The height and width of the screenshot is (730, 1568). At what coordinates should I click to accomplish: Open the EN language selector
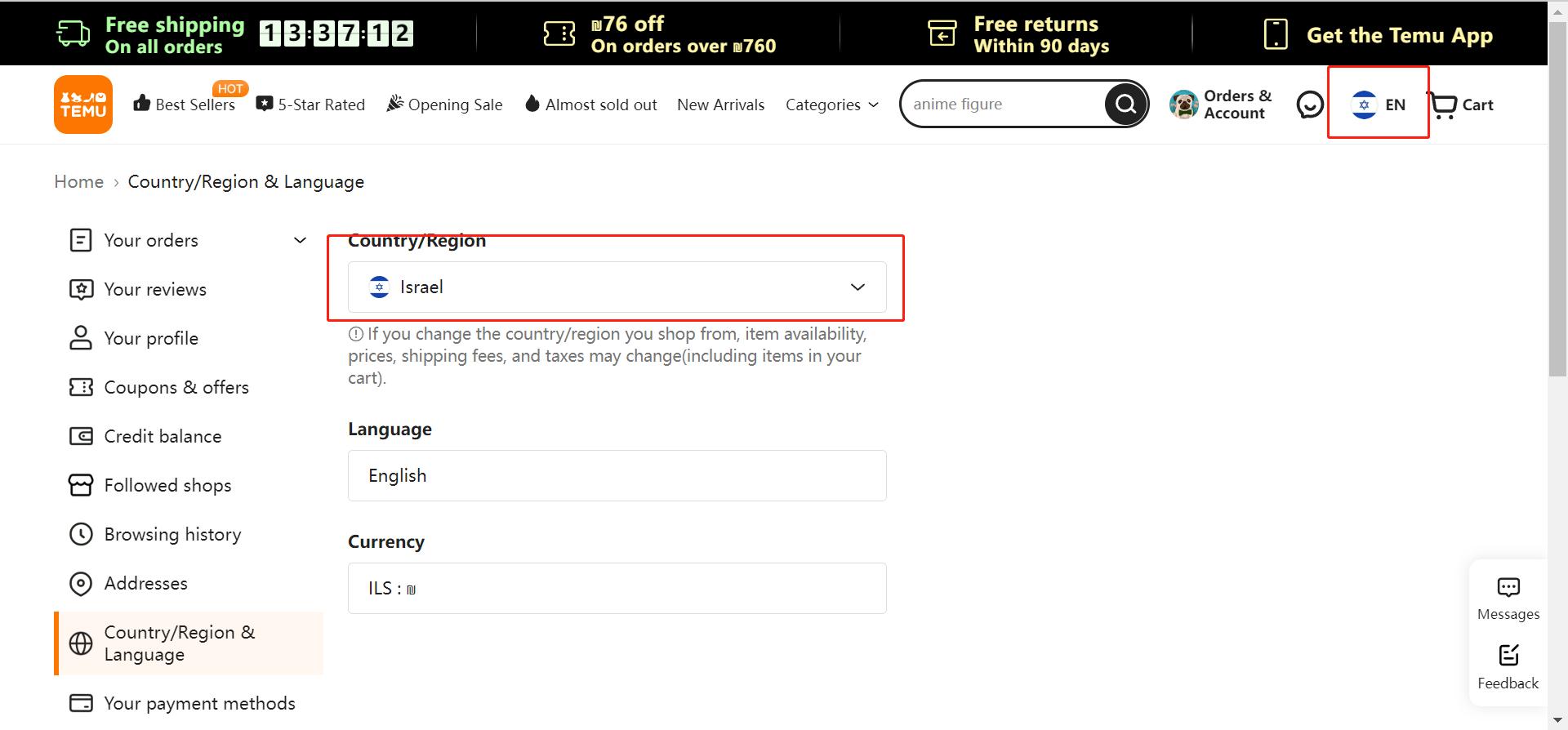point(1379,105)
